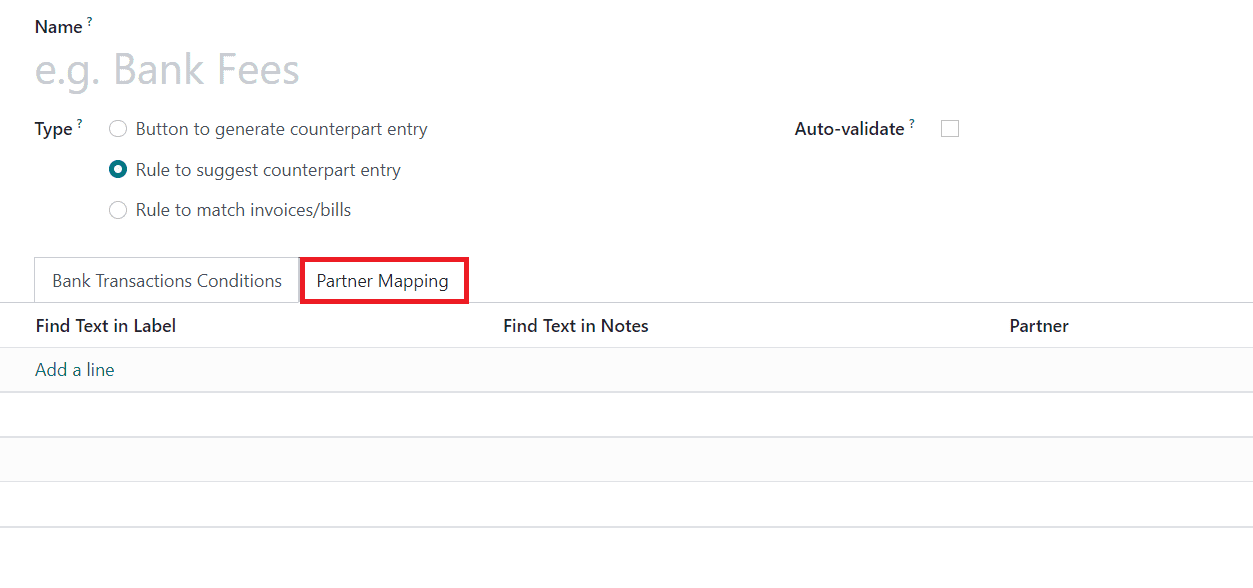Click first empty row below Add a line
This screenshot has height=588, width=1253.
[x=626, y=415]
